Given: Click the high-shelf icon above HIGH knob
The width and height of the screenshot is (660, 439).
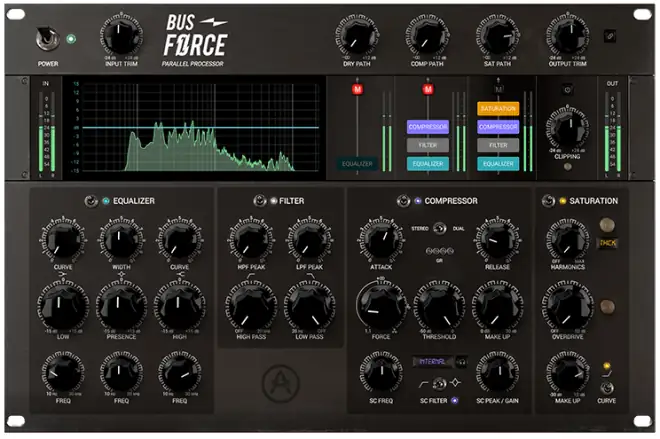Looking at the screenshot, I should [x=180, y=274].
